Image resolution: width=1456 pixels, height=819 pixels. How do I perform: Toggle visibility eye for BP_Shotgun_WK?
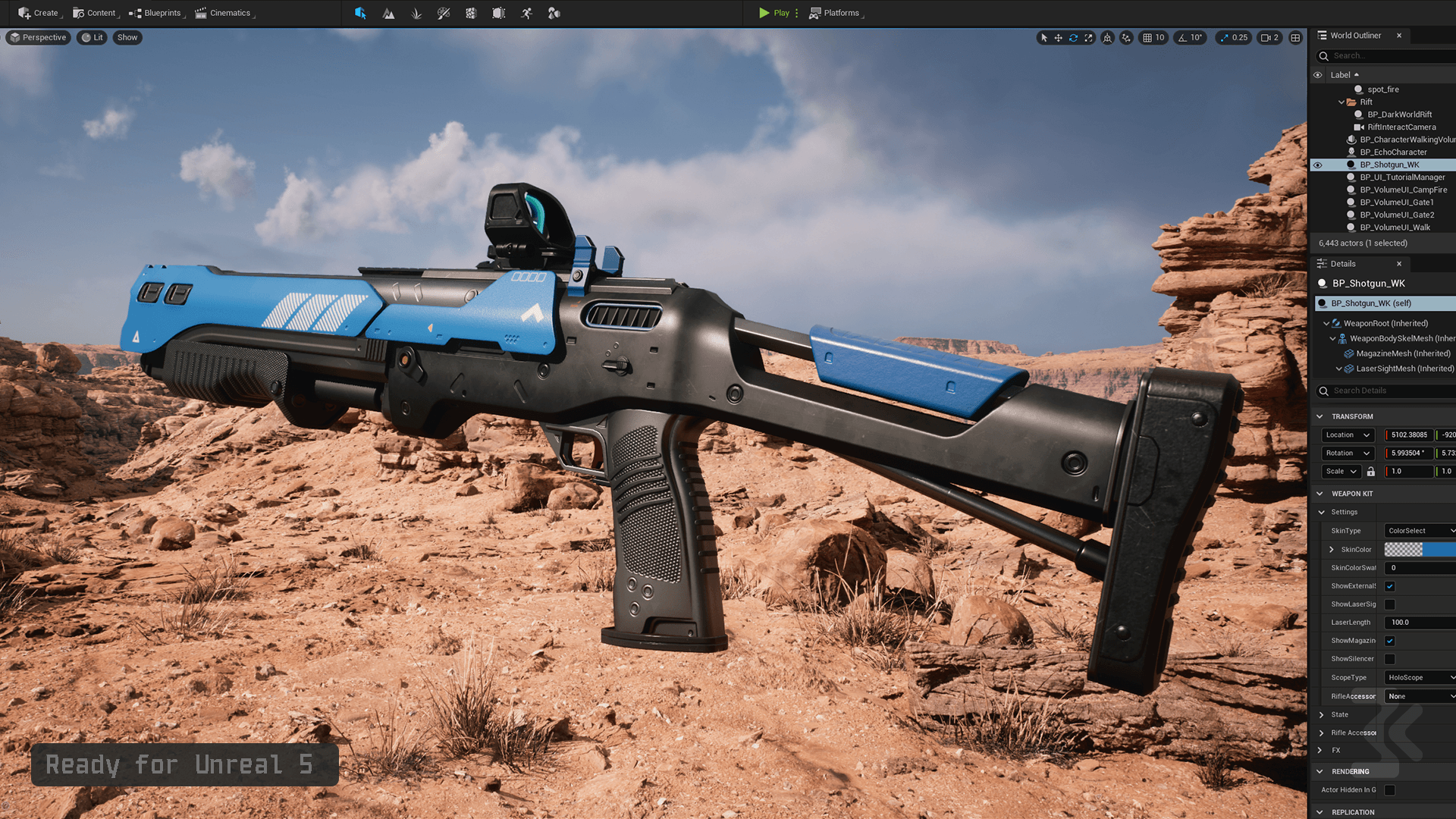point(1317,165)
